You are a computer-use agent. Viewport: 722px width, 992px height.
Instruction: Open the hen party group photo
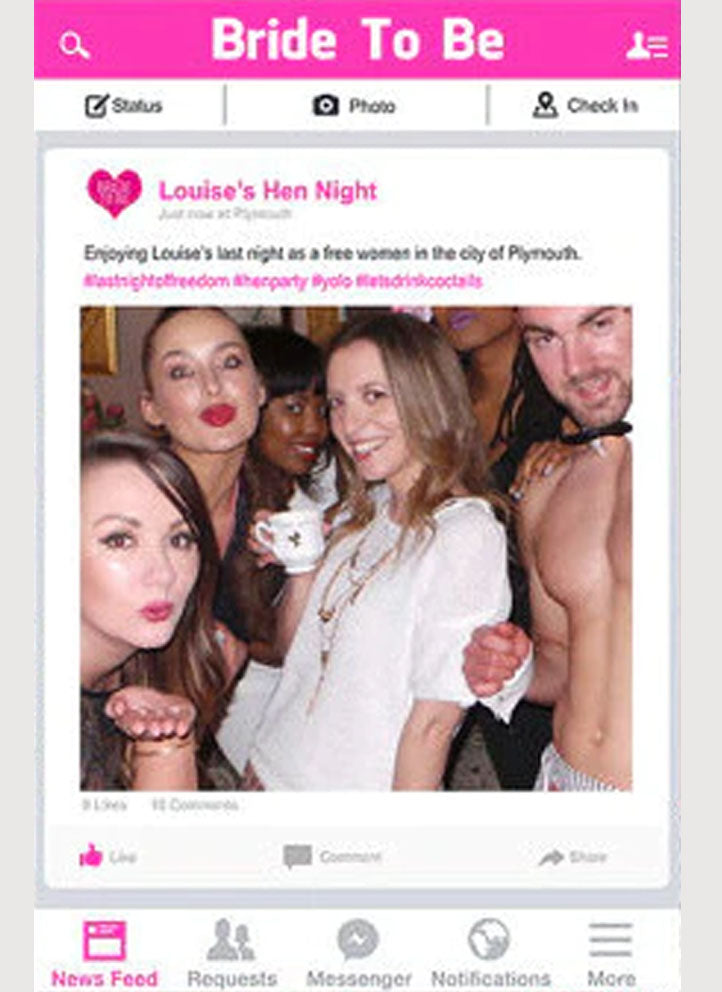coord(356,549)
